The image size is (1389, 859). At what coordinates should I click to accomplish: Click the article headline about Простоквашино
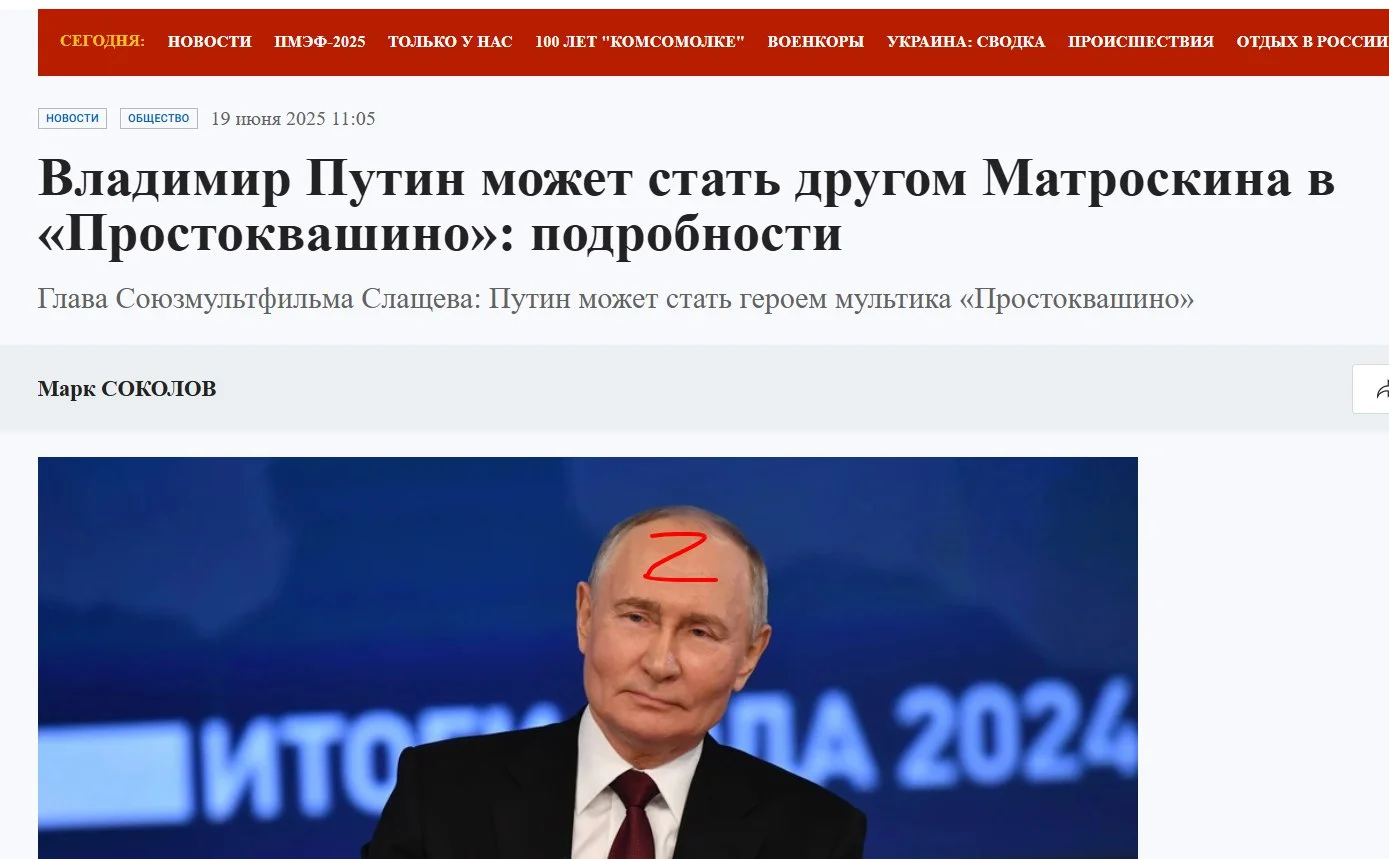point(686,206)
